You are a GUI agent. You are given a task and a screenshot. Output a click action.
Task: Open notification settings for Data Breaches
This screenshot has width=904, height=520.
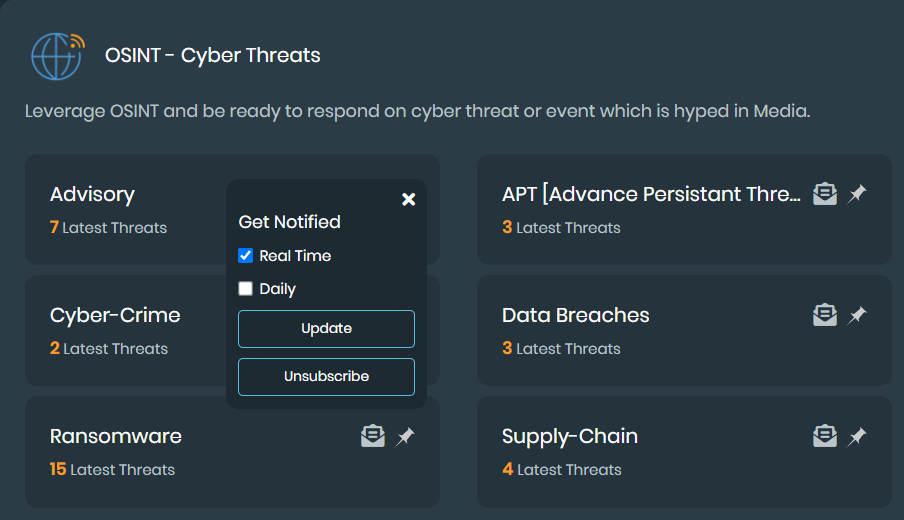pyautogui.click(x=824, y=315)
